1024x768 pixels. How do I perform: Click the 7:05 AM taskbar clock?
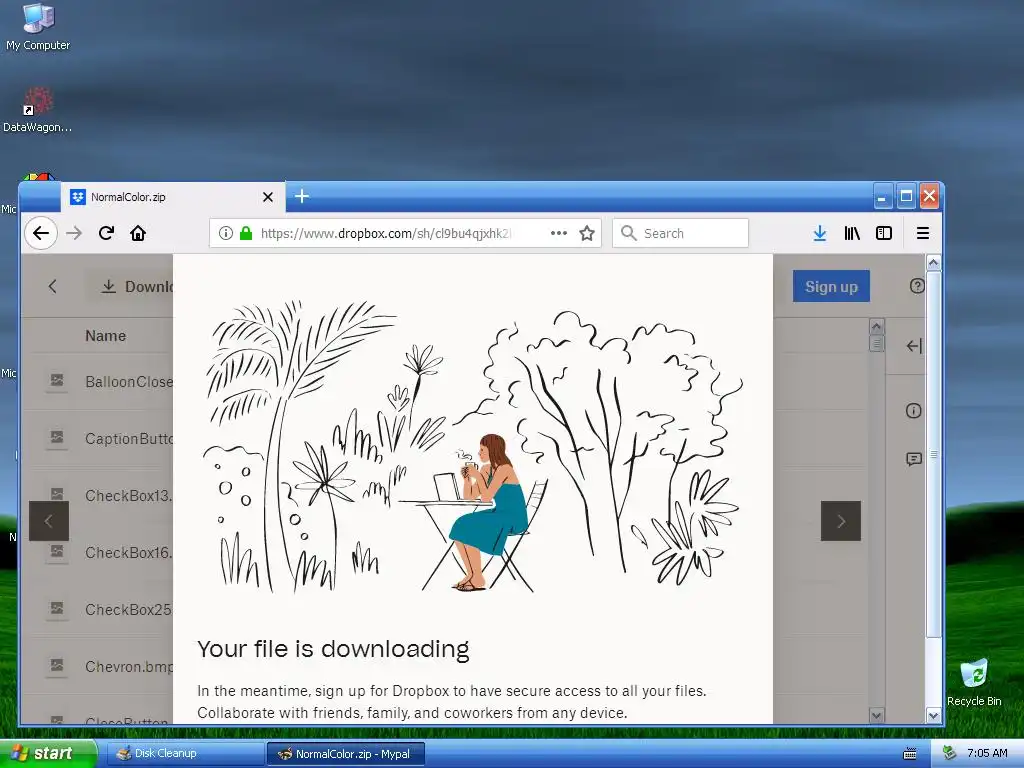coord(987,753)
